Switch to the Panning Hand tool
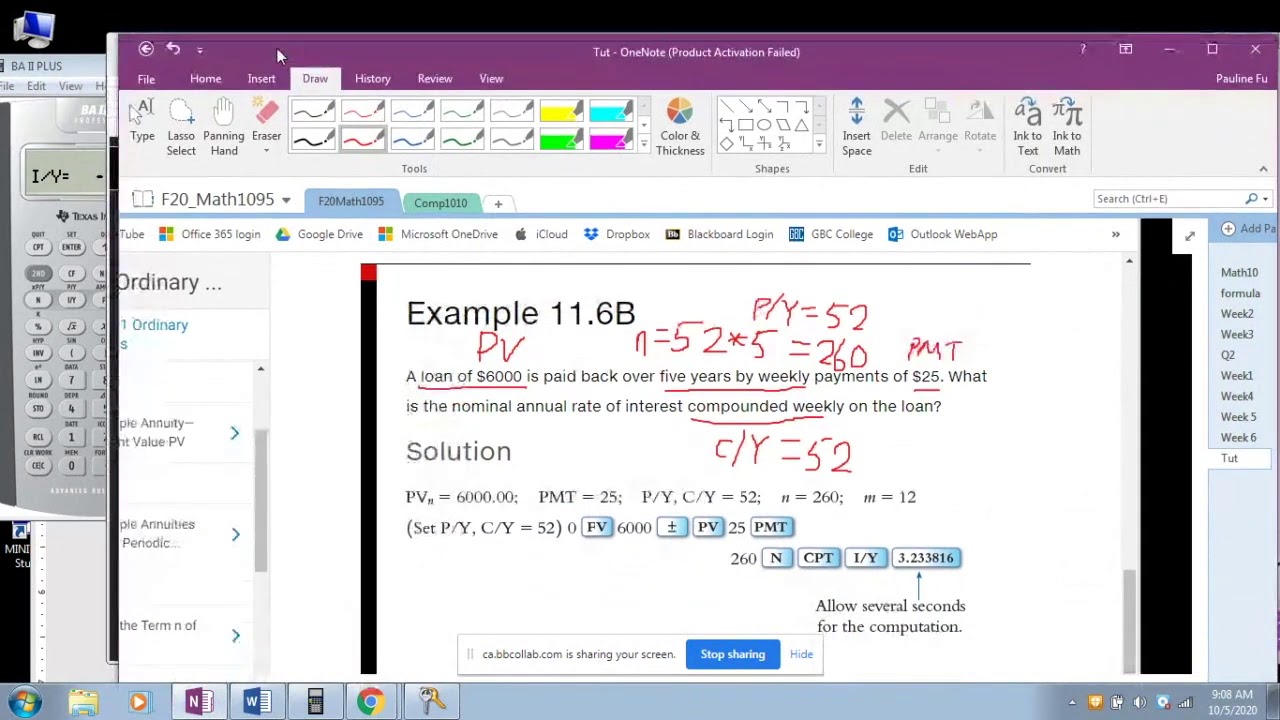The image size is (1280, 720). [223, 127]
